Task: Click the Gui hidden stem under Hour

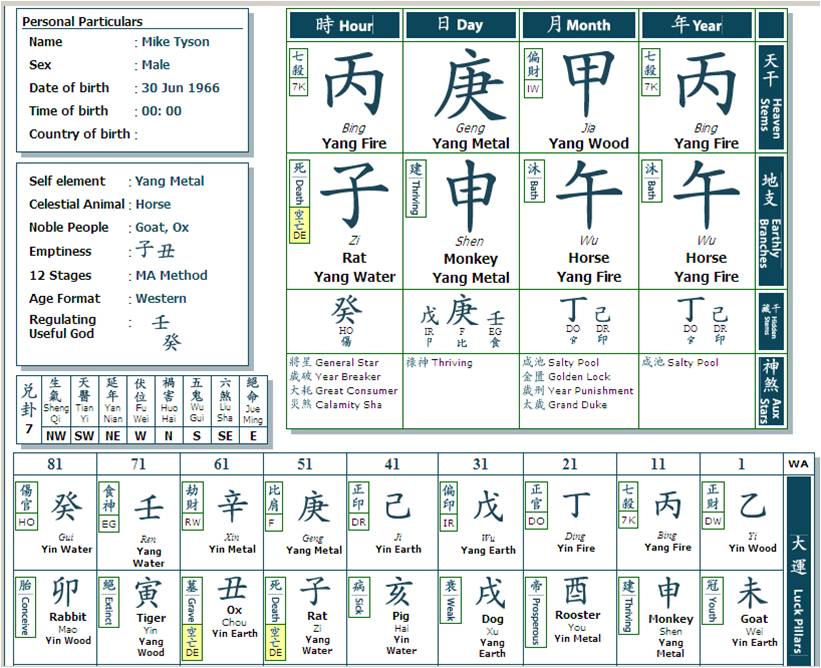Action: pos(347,309)
